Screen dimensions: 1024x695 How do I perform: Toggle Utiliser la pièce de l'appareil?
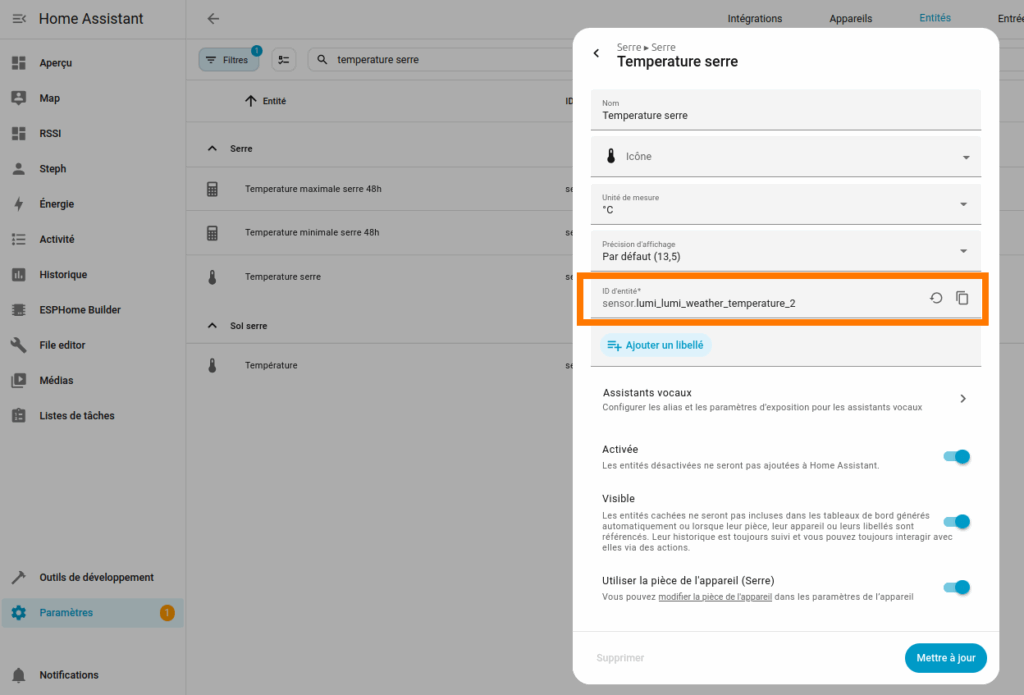[956, 587]
